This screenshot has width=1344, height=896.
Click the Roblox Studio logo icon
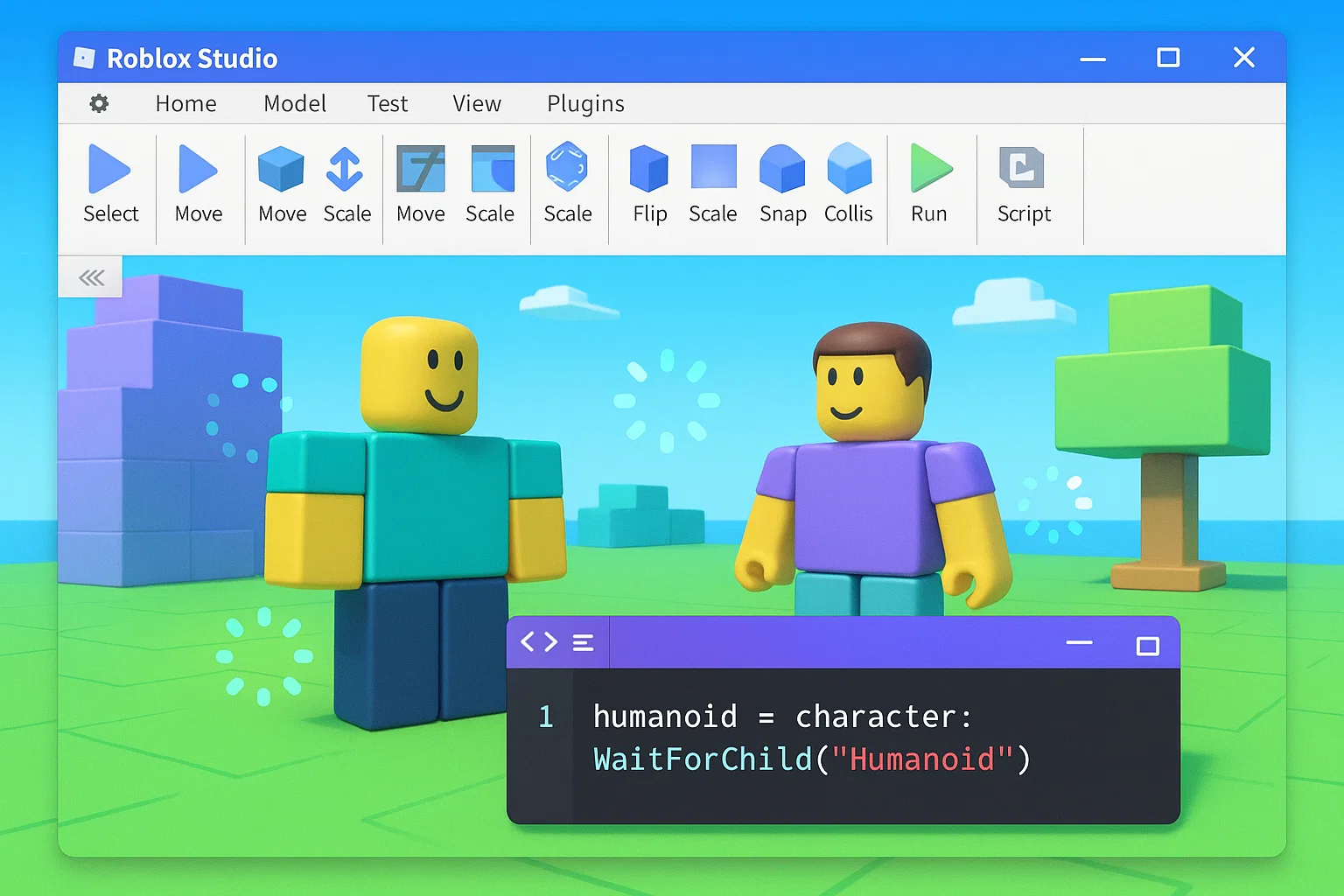pos(84,58)
